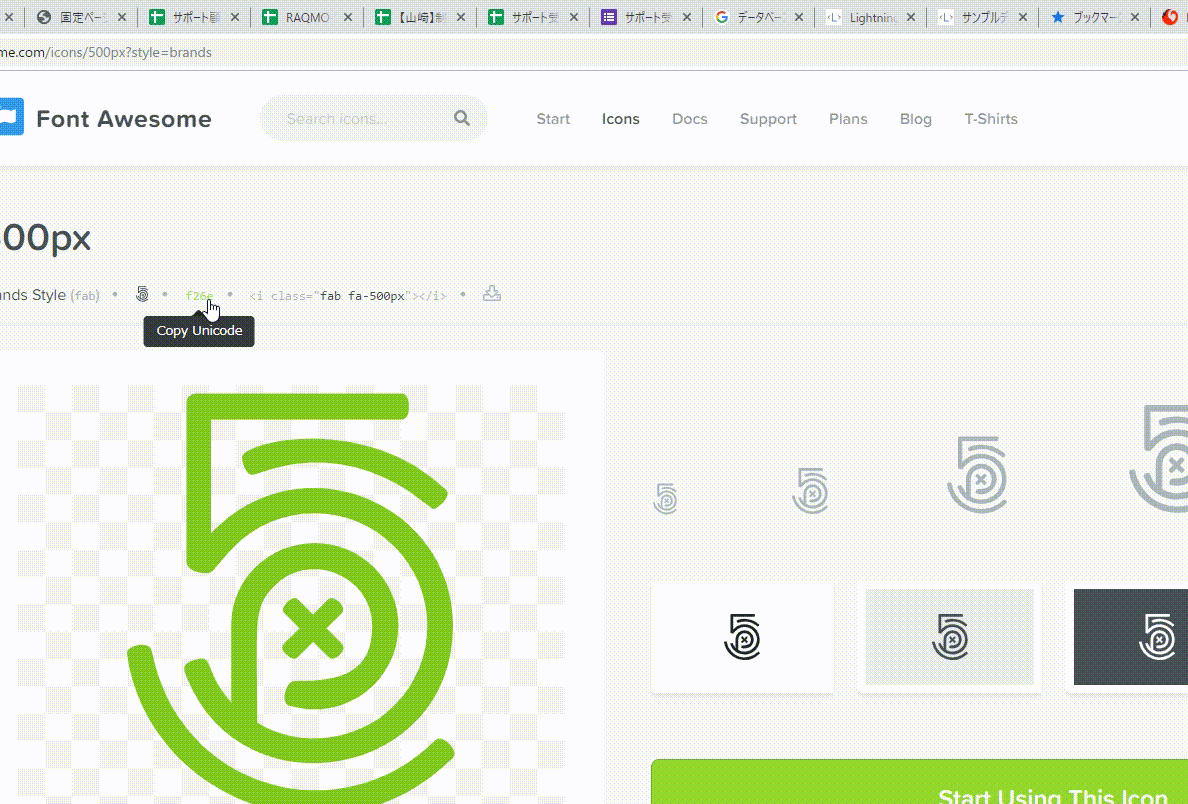Click the globe favicon on the 固定ページ tab
This screenshot has width=1188, height=804.
tap(44, 17)
